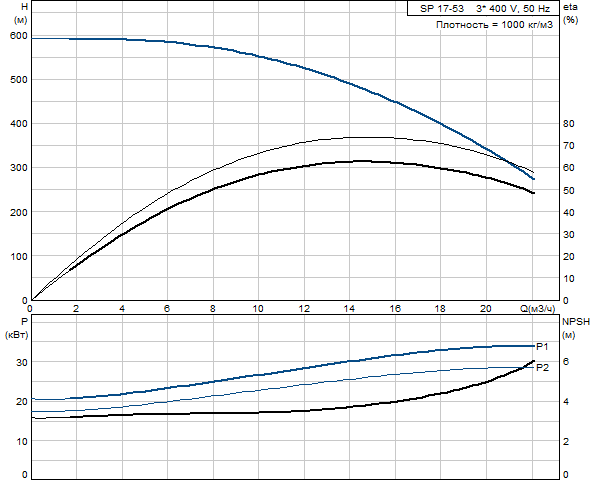Click the 6 value on the NPSH axis

(x=566, y=362)
